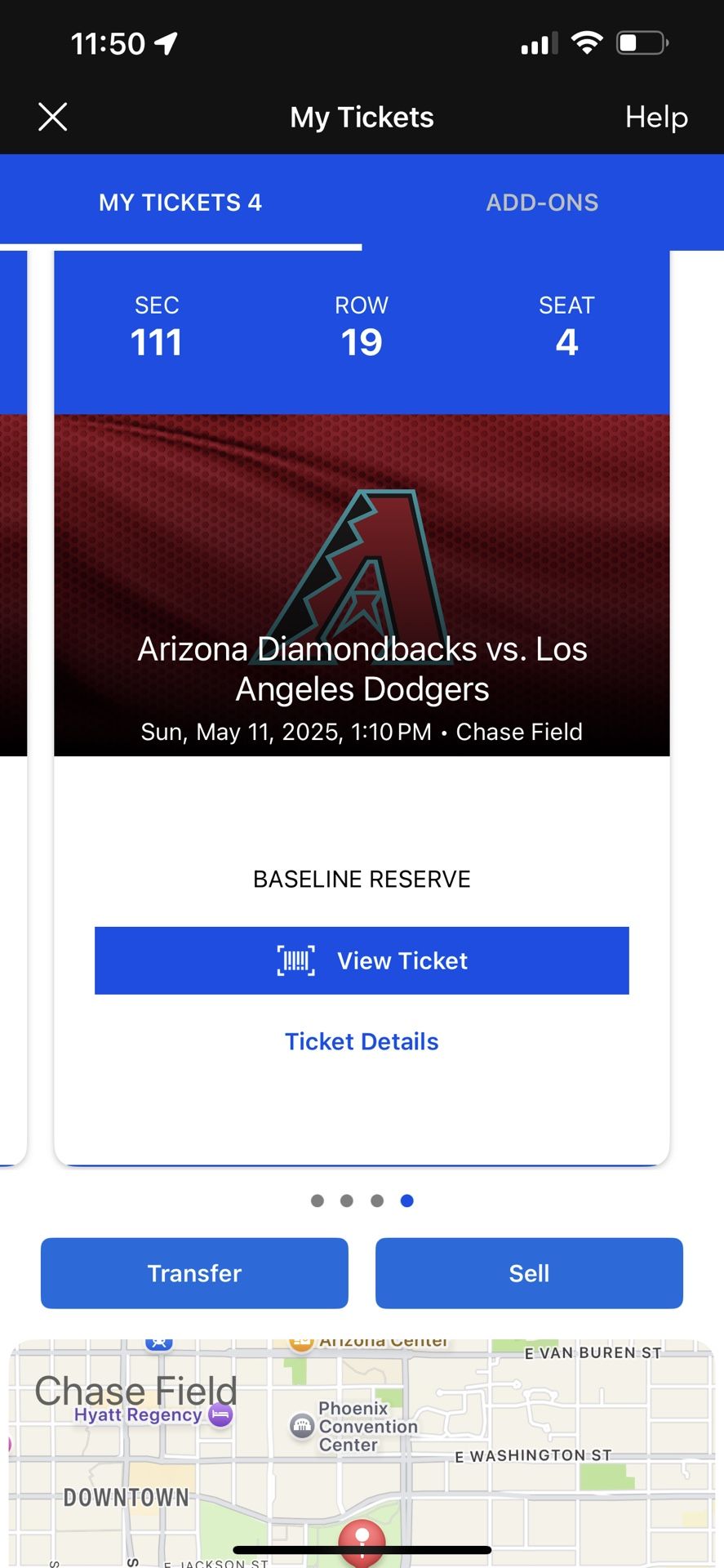This screenshot has height=1568, width=724.
Task: Go to the first ticket page dot
Action: 318,1200
